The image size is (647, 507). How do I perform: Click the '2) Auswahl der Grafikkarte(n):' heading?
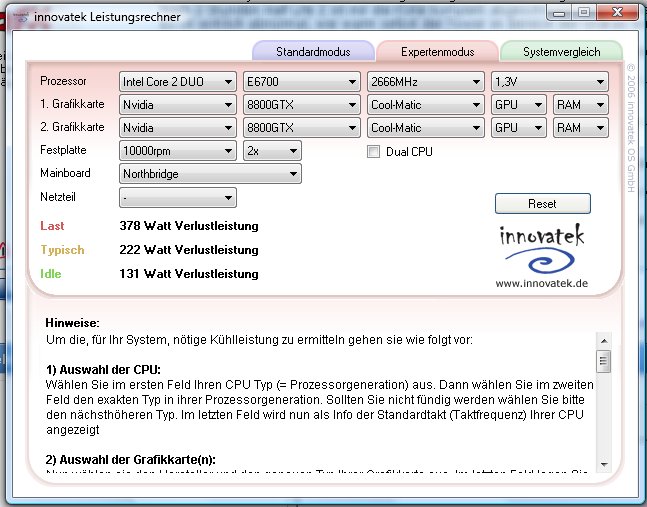[131, 460]
